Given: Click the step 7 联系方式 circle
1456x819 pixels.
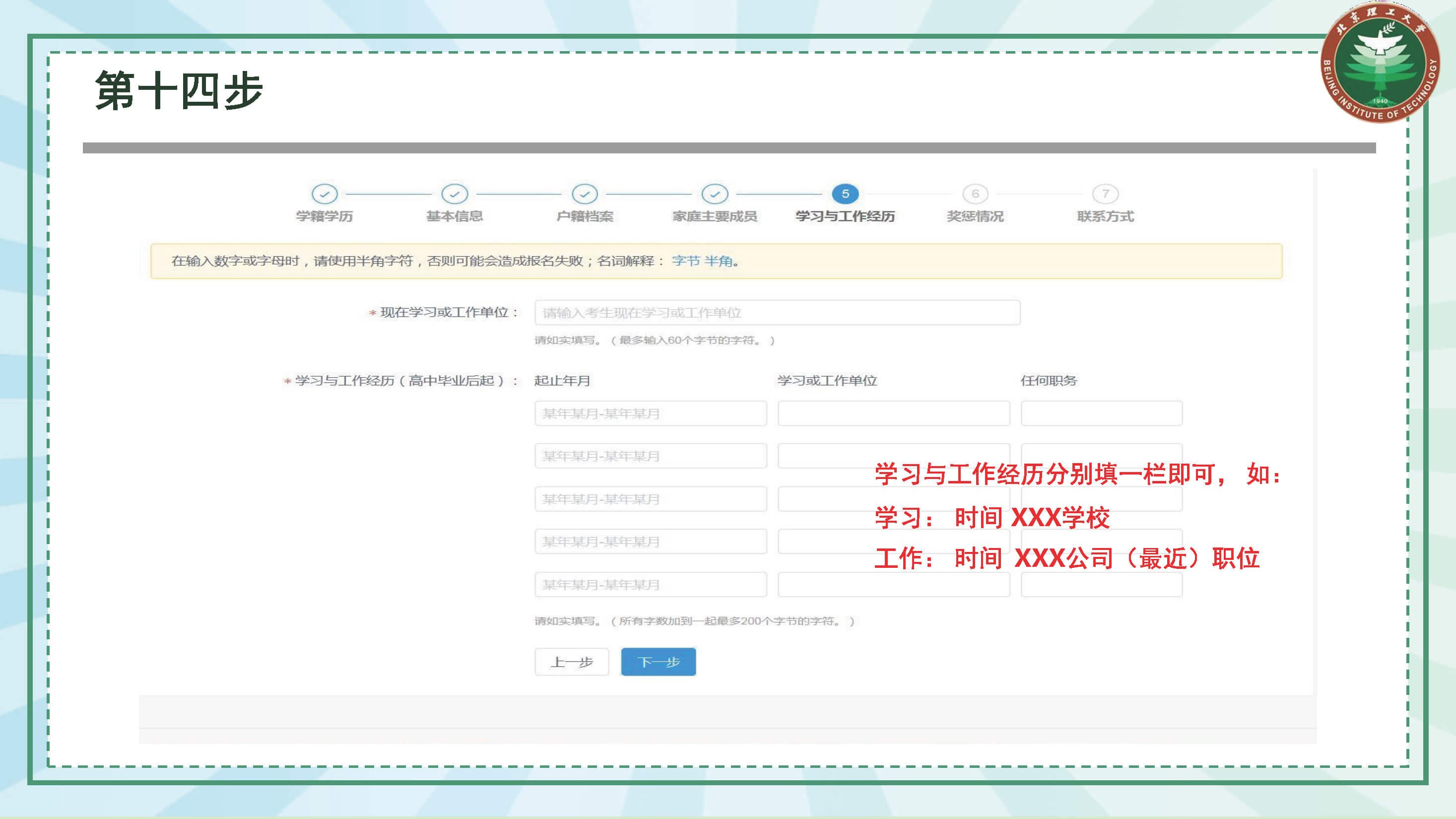Looking at the screenshot, I should click(x=1105, y=194).
